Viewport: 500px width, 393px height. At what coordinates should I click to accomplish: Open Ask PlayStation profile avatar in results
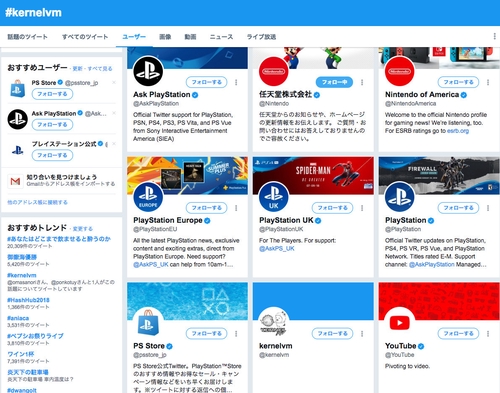148,71
